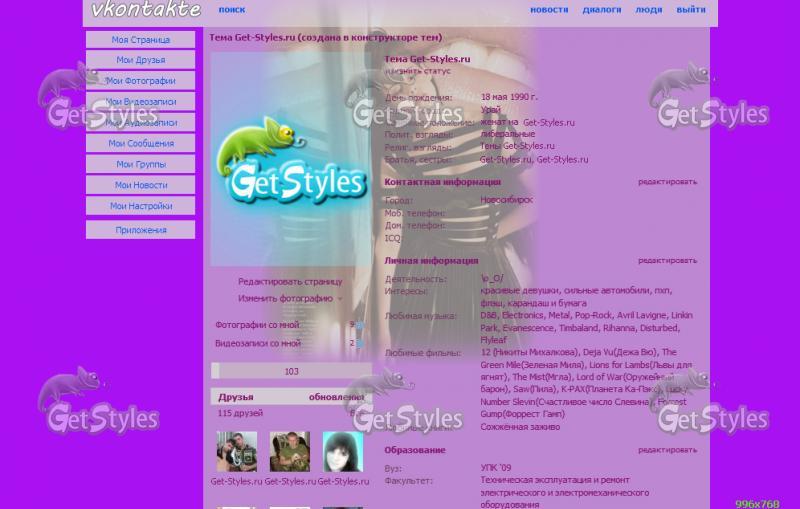Go to Мои Настройки in the sidebar
The height and width of the screenshot is (509, 800).
(140, 206)
